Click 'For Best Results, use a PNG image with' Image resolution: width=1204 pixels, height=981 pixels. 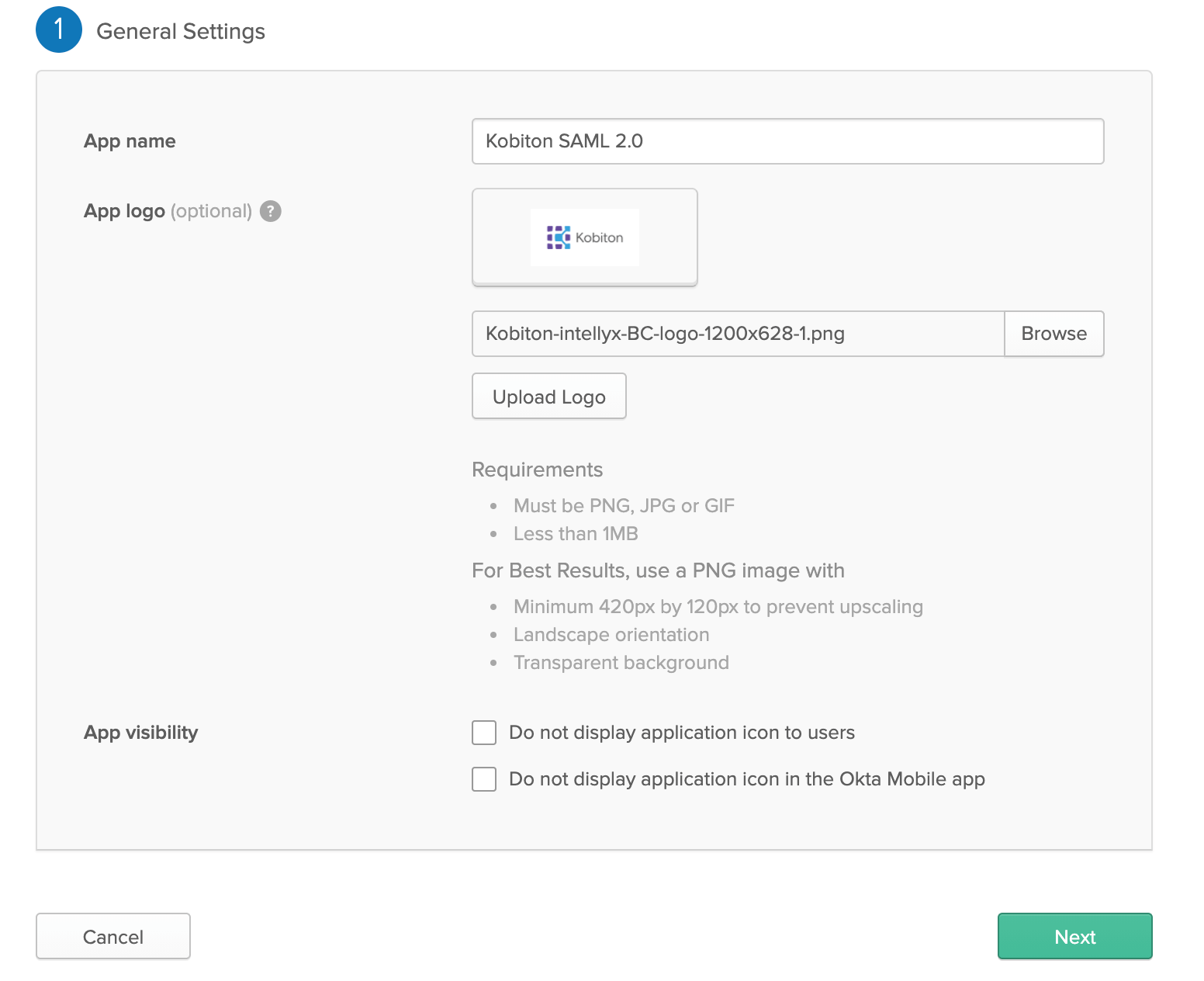[658, 570]
